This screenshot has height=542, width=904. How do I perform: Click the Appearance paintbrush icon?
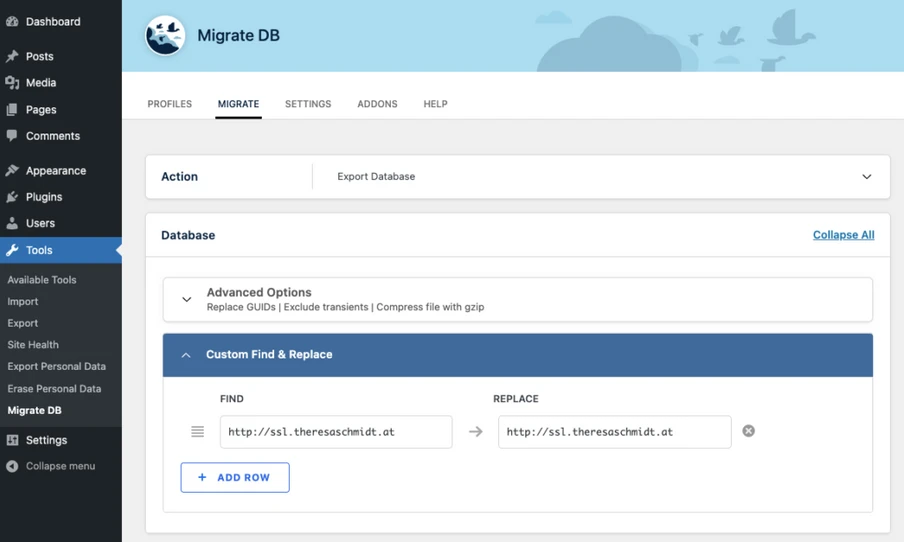click(12, 171)
